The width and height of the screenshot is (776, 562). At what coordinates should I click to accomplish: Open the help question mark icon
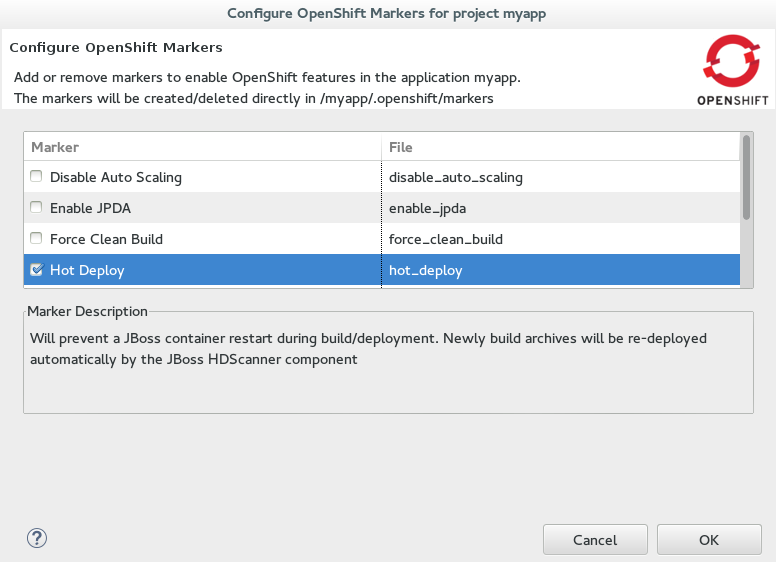[37, 538]
